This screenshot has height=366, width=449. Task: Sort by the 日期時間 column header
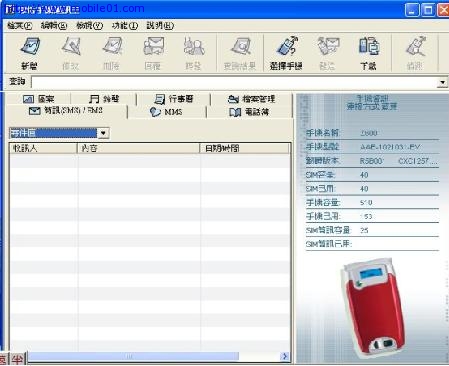pyautogui.click(x=245, y=148)
